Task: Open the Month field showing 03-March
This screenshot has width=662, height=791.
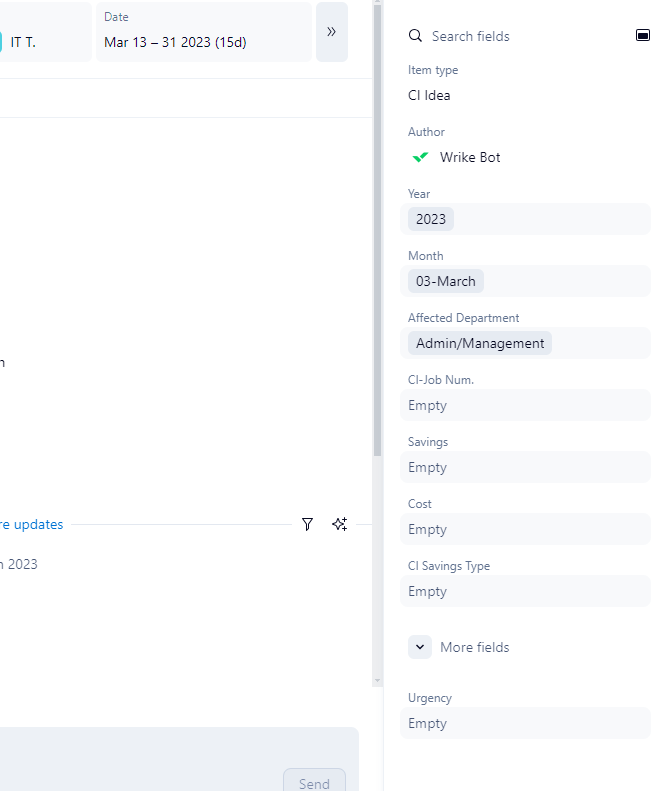Action: [525, 281]
